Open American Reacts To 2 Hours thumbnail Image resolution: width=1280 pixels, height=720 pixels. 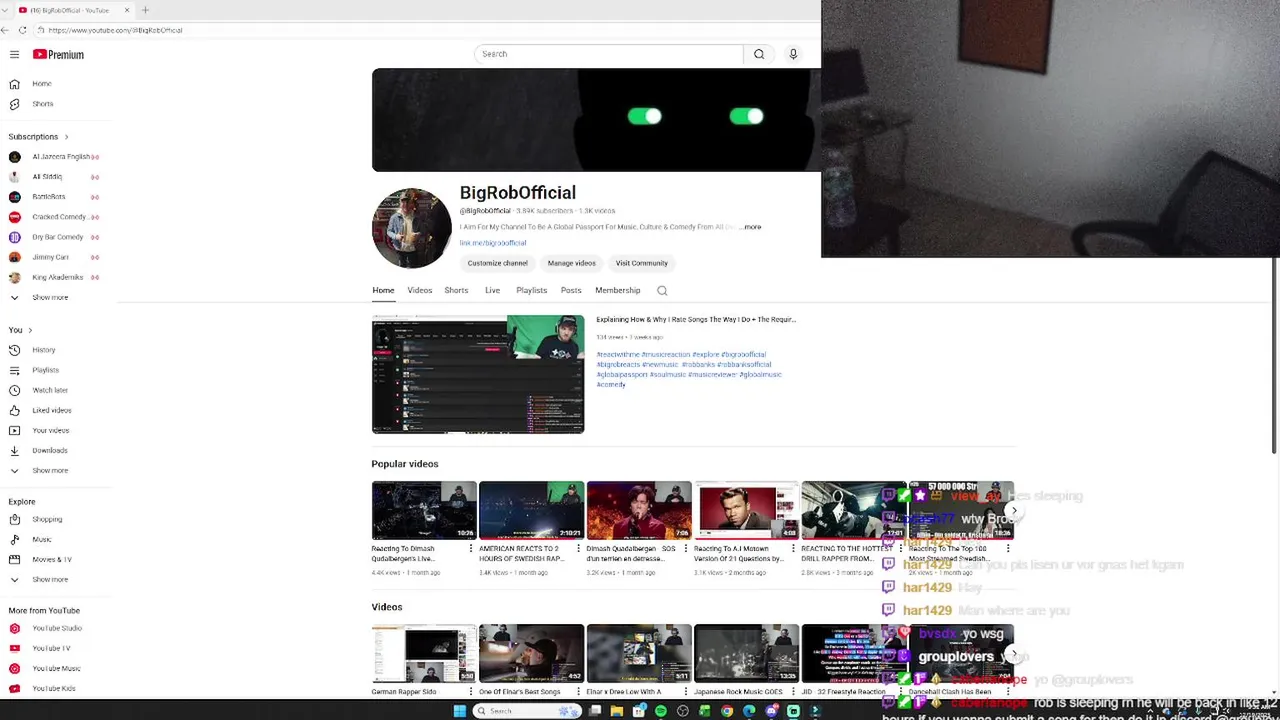pyautogui.click(x=531, y=510)
